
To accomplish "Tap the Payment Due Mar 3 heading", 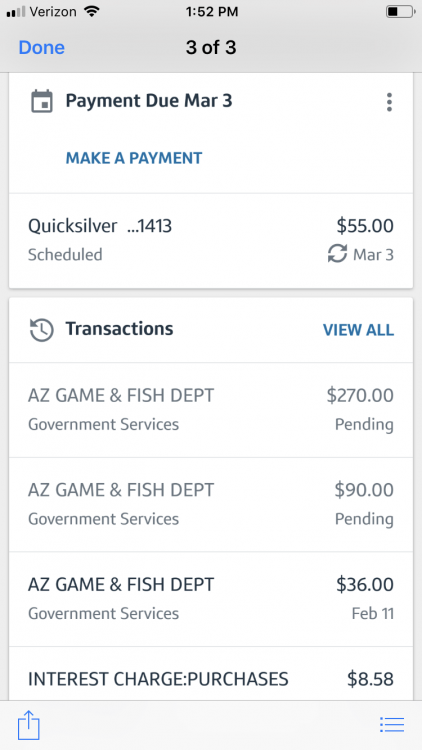I will tap(149, 101).
